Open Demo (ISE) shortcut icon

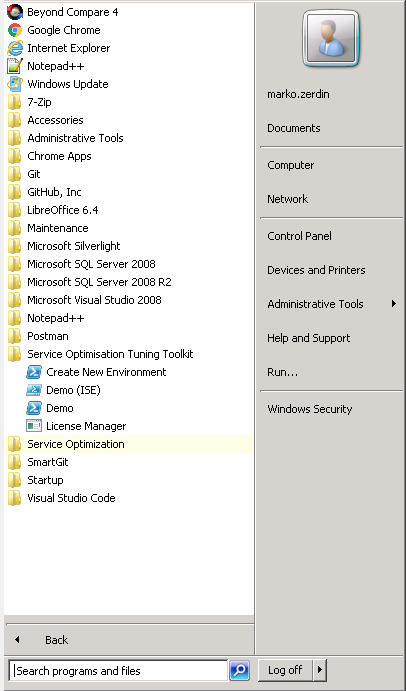coord(34,390)
